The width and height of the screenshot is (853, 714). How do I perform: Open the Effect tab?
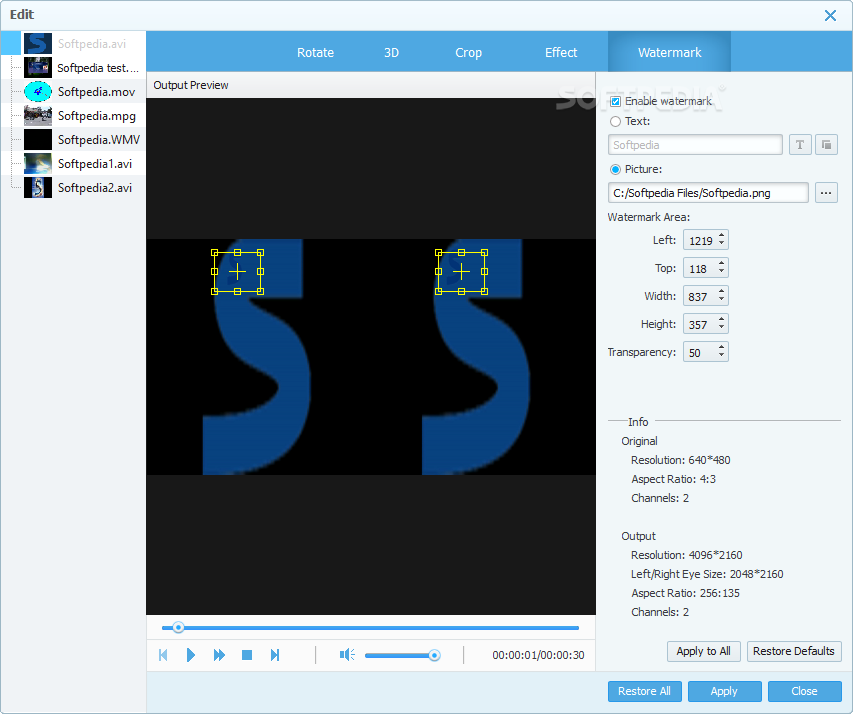pos(561,52)
